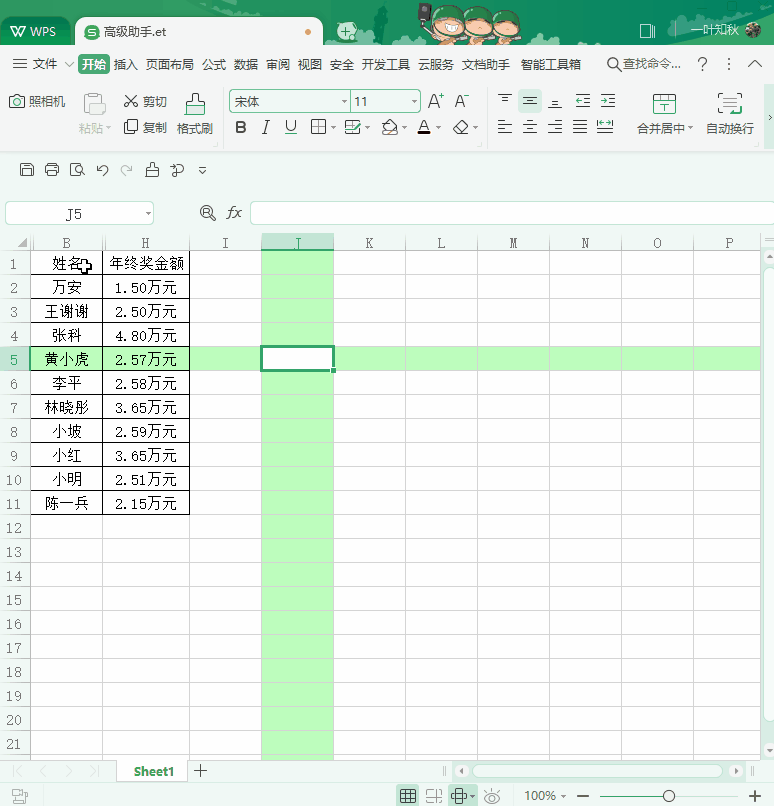
Task: Click the column K header
Action: (370, 243)
